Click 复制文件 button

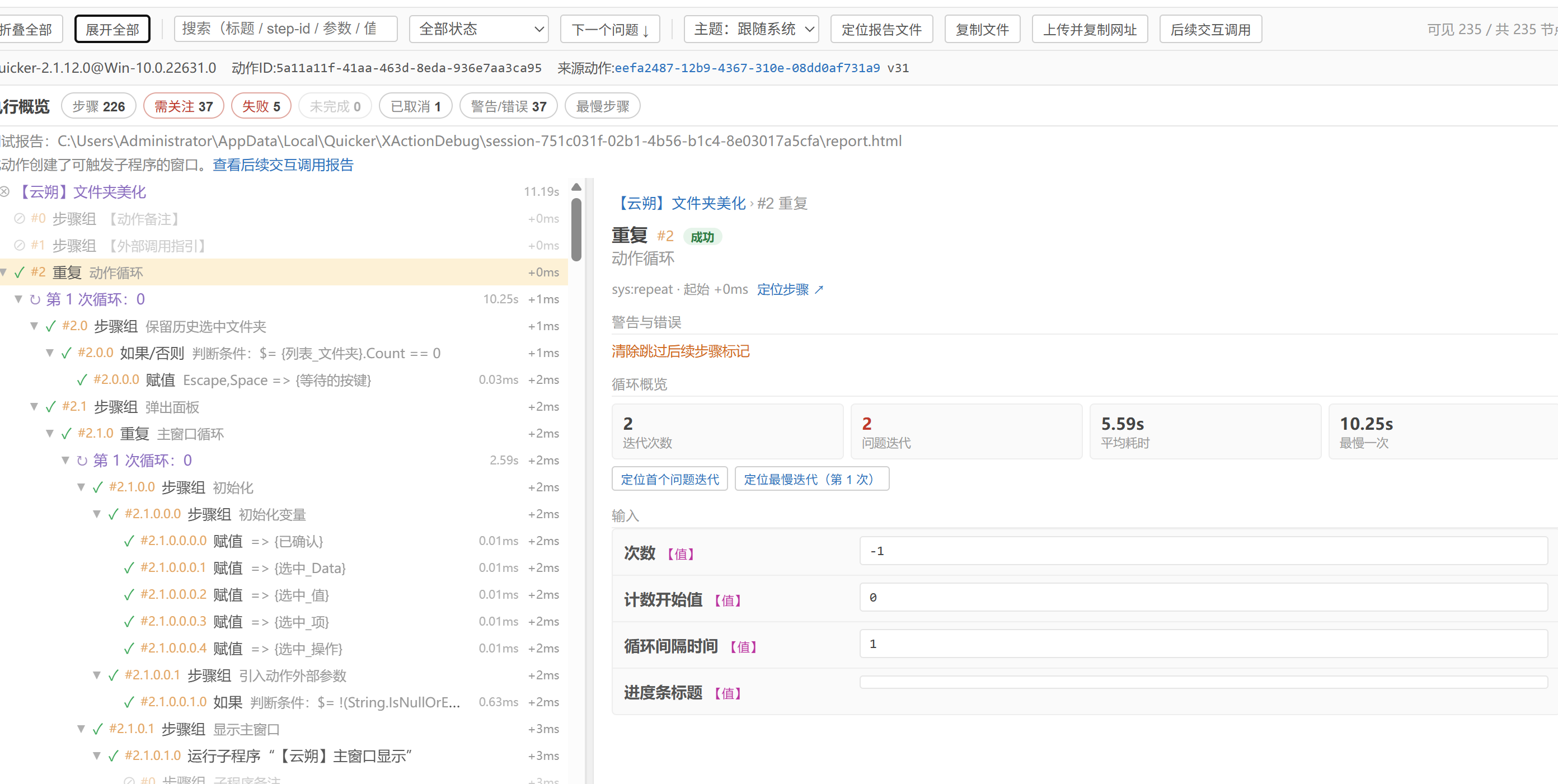point(982,29)
